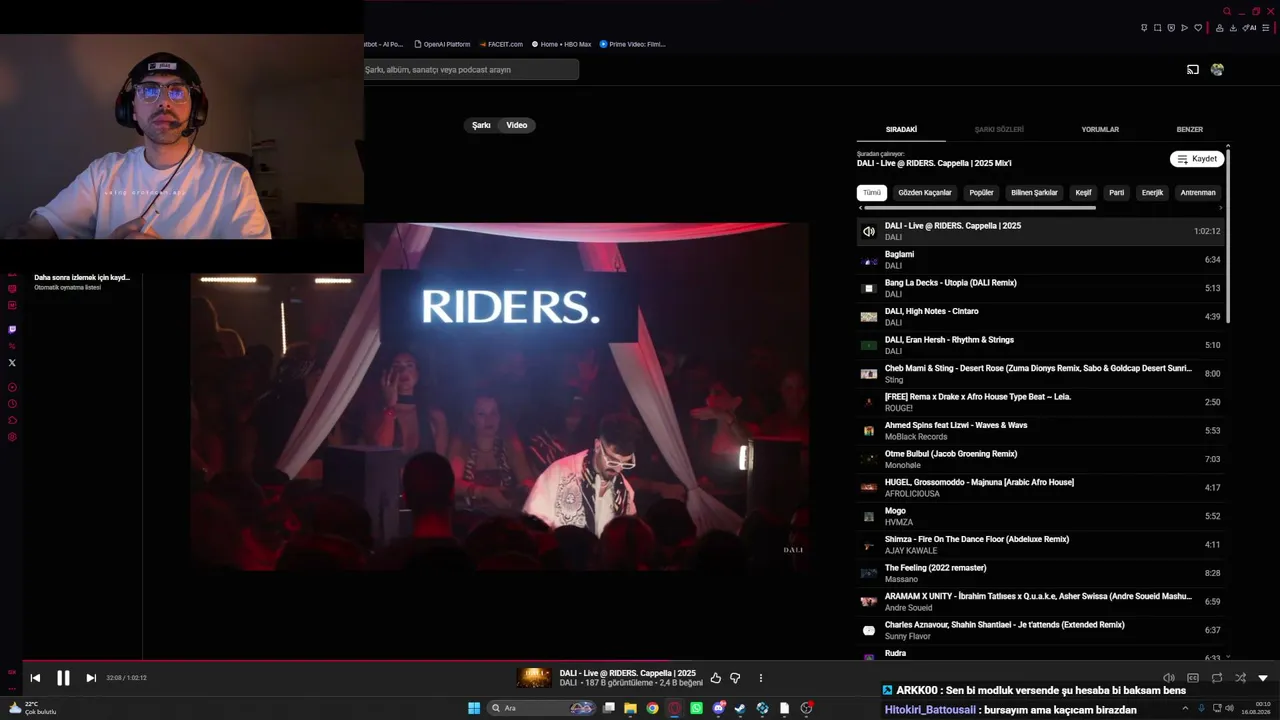Select the Gözden Kaçanlar filter chip
The width and height of the screenshot is (1280, 720).
pos(925,193)
